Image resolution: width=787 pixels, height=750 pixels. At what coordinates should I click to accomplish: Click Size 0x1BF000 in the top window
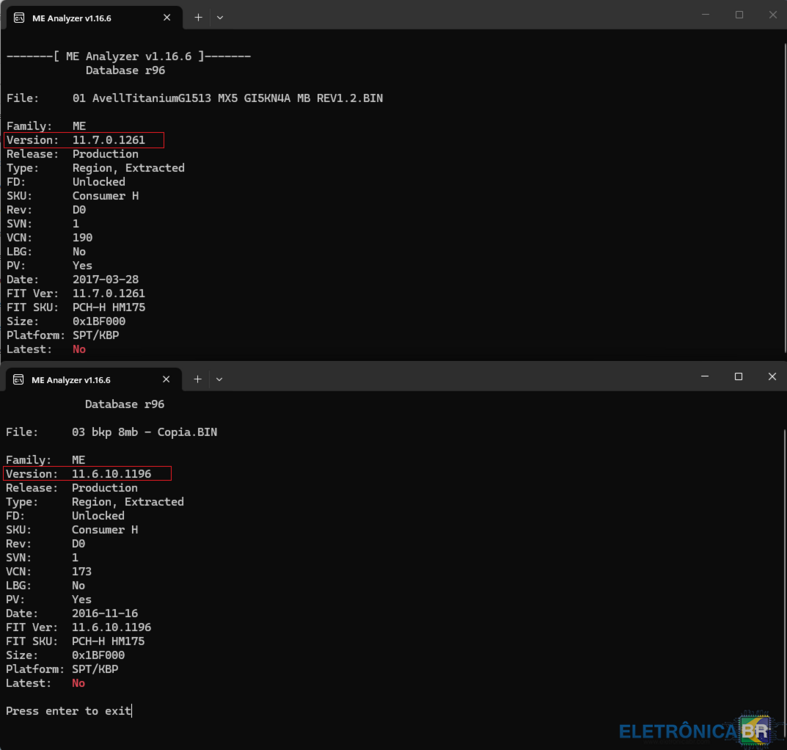tap(99, 321)
